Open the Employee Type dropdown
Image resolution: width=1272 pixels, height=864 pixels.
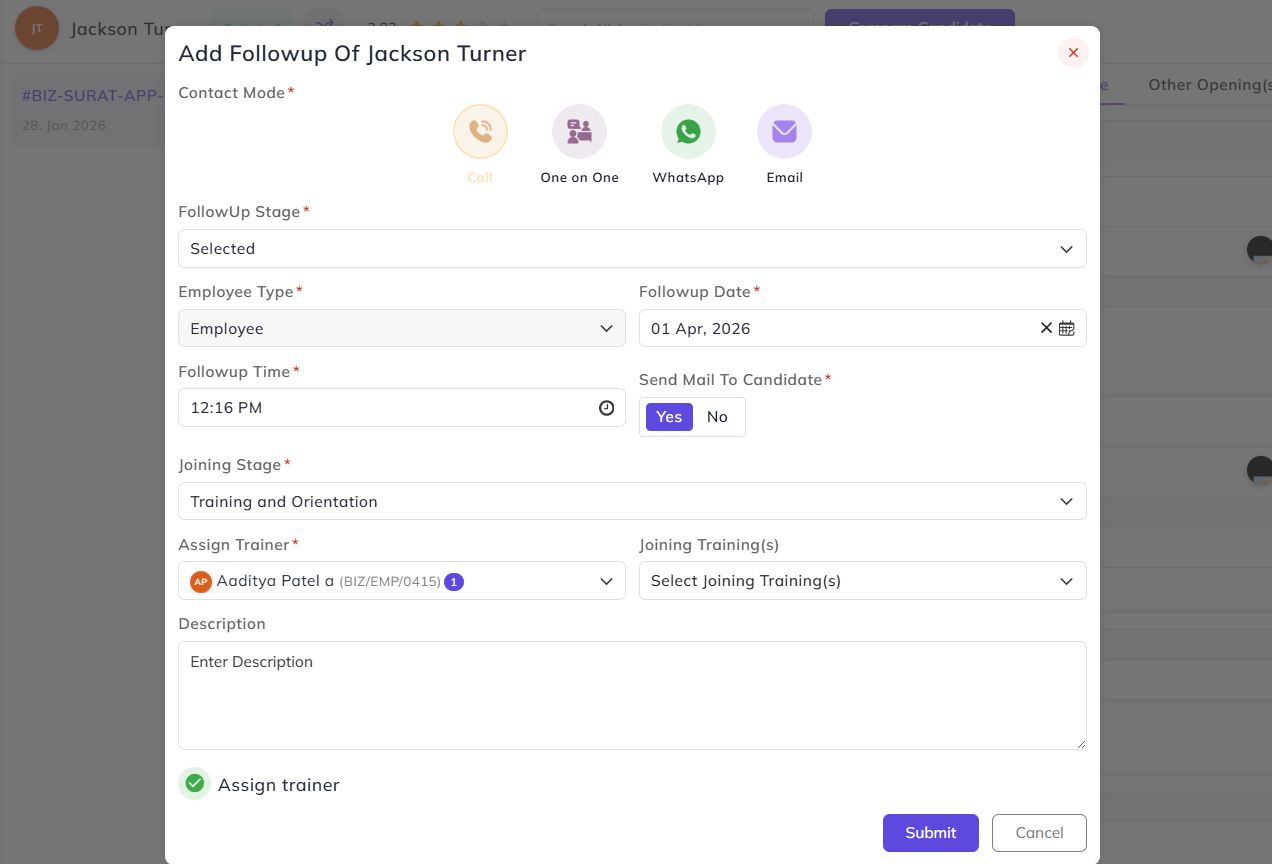(402, 328)
